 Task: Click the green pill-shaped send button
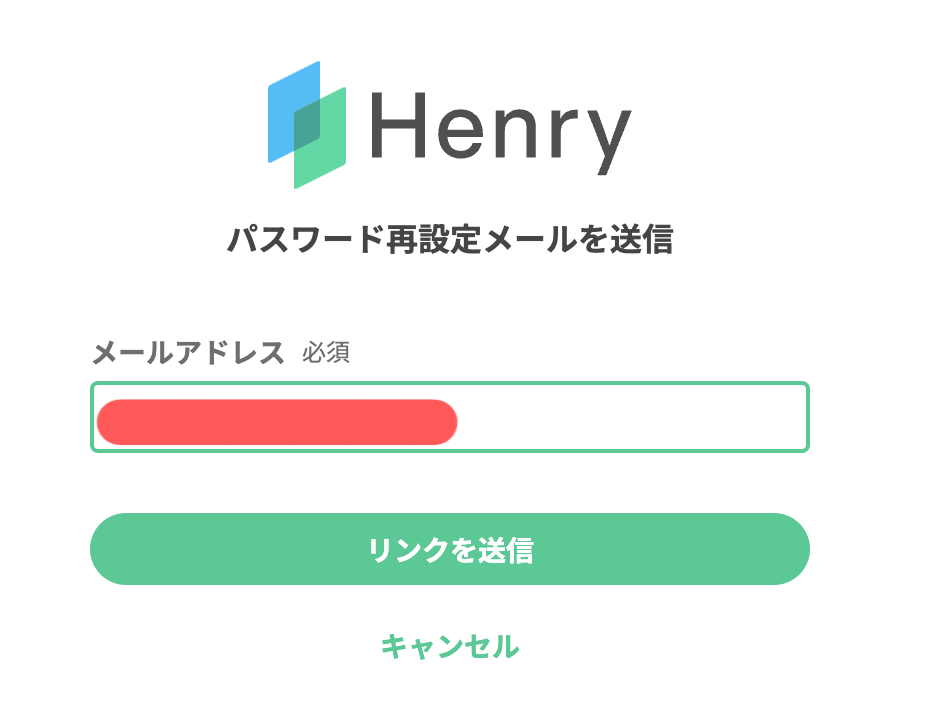point(449,549)
